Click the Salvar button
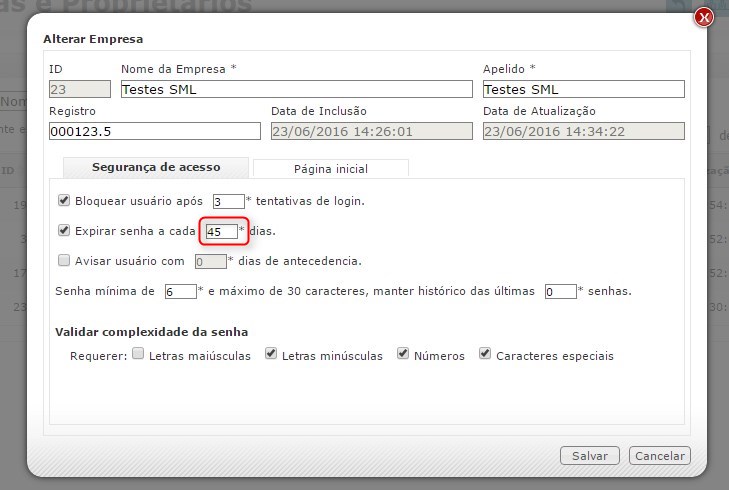The height and width of the screenshot is (490, 729). click(x=589, y=455)
